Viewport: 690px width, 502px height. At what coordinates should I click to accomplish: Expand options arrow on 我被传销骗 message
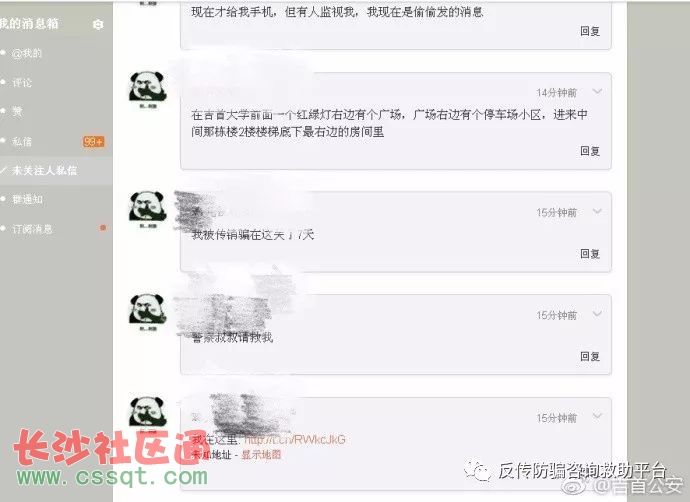click(597, 211)
